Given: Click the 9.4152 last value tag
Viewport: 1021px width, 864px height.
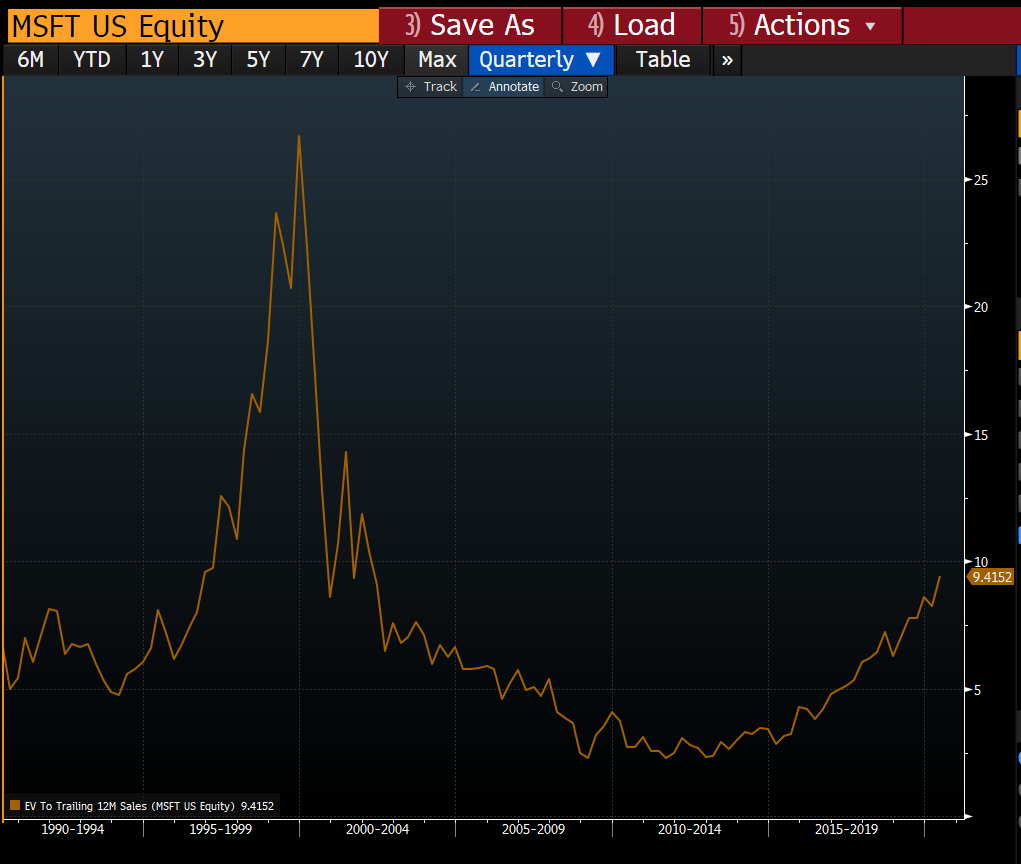Looking at the screenshot, I should [x=992, y=577].
